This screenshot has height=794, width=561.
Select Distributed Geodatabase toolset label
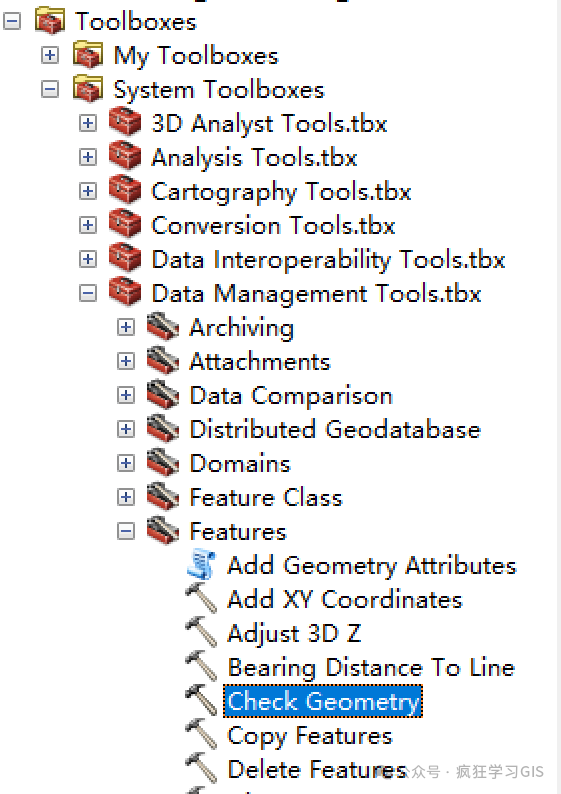point(335,429)
